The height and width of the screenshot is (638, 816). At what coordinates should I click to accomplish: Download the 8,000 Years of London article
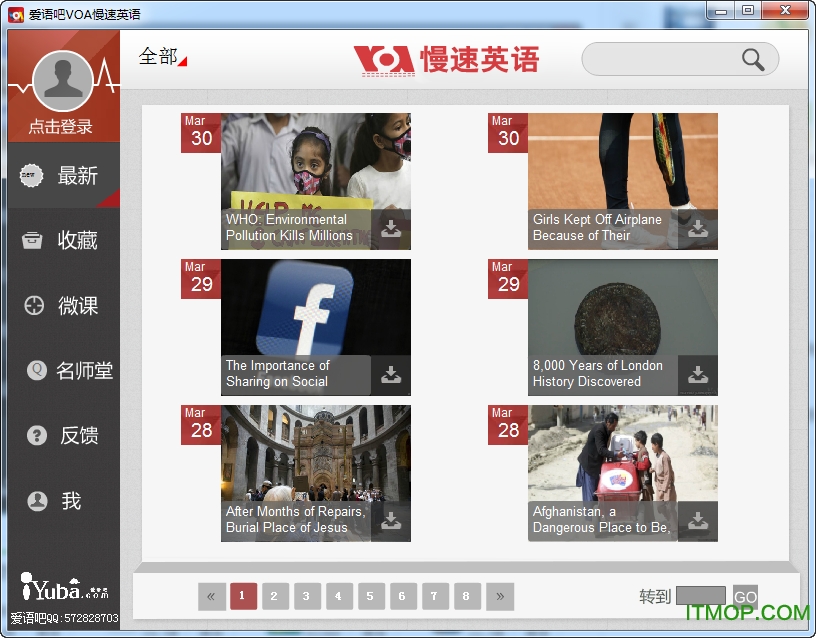coord(698,375)
